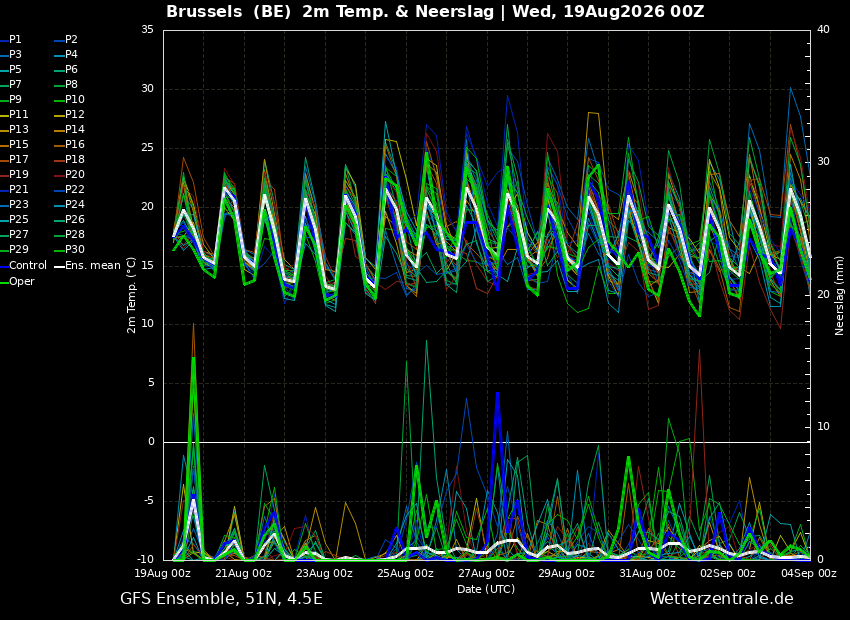Select the Neerslag (mm) axis title
Image resolution: width=850 pixels, height=620 pixels.
840,296
